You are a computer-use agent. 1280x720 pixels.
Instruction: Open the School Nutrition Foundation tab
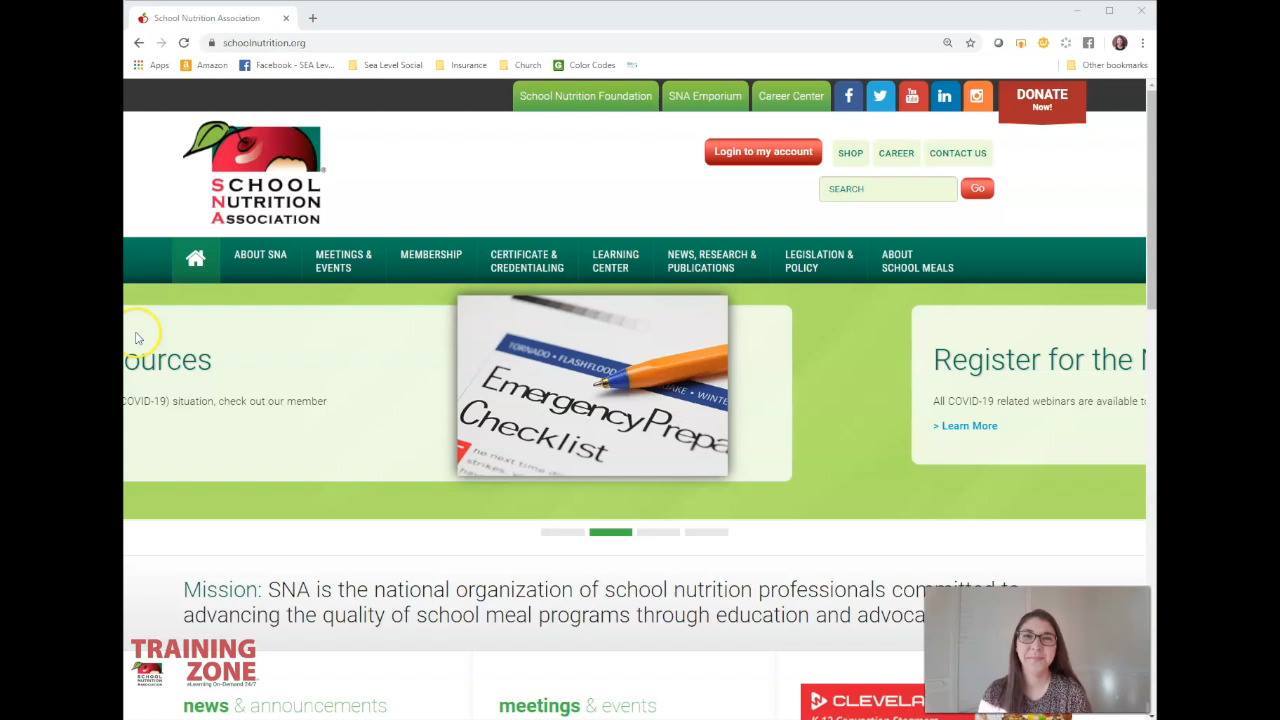pyautogui.click(x=586, y=96)
